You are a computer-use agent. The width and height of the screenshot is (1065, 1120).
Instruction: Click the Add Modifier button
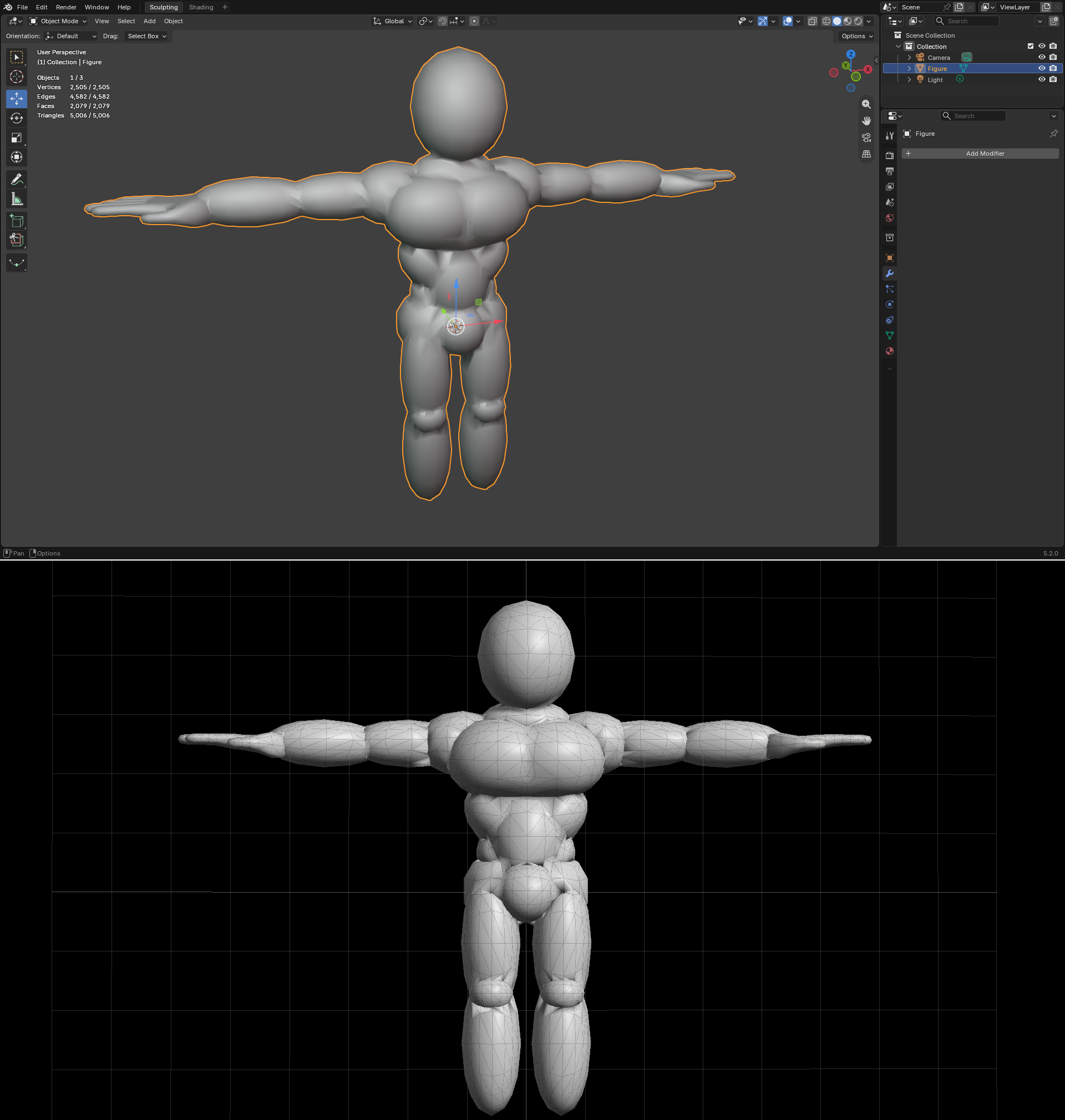coord(980,154)
